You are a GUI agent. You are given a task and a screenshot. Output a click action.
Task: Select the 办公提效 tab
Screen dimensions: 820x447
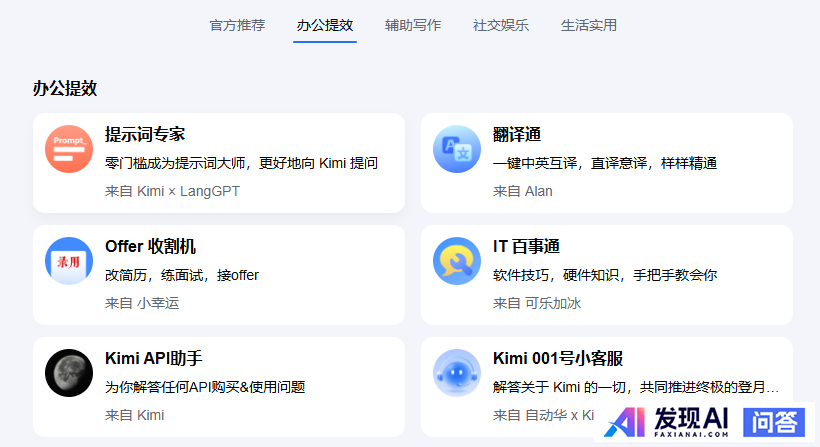pos(325,25)
